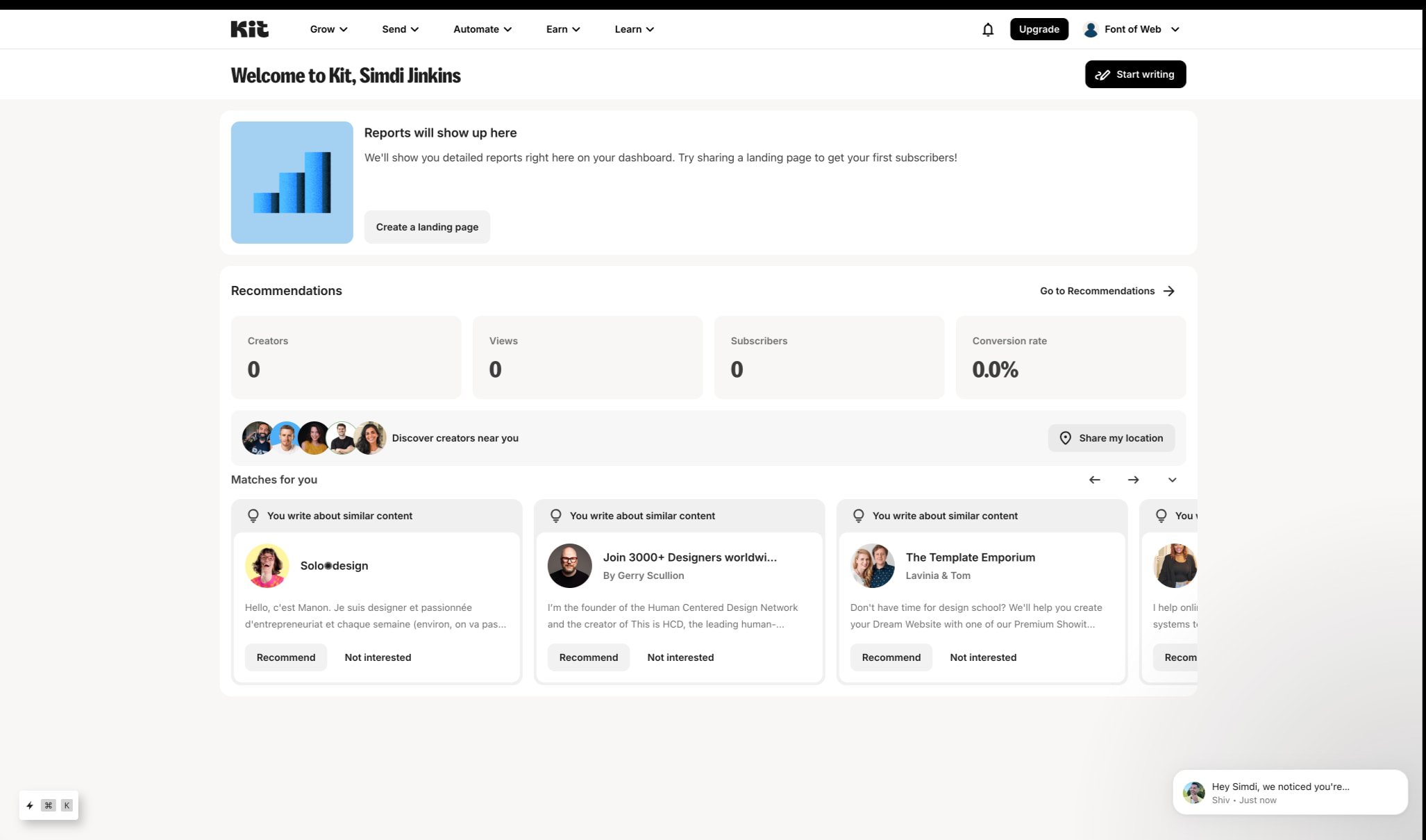Click the bar chart reports illustration
The height and width of the screenshot is (840, 1426).
pos(292,183)
